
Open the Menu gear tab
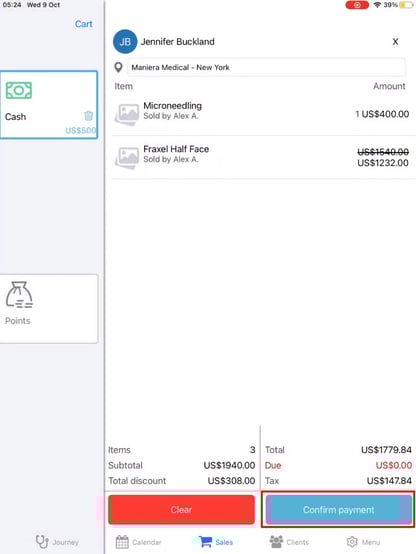(x=363, y=542)
